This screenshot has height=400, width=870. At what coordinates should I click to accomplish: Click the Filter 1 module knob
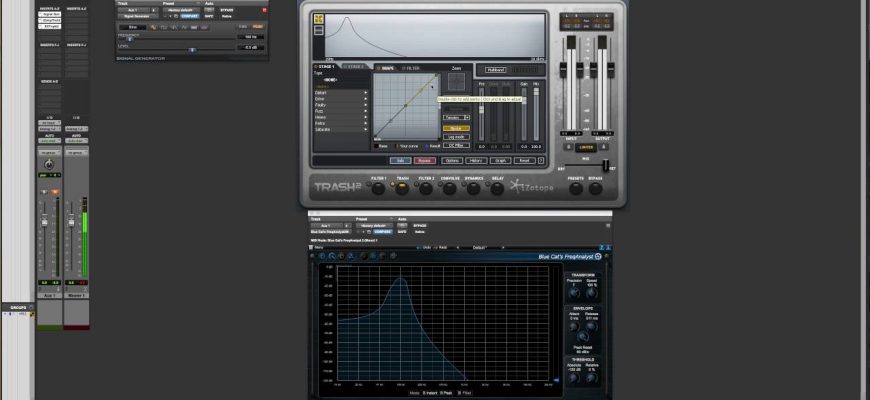[x=379, y=186]
